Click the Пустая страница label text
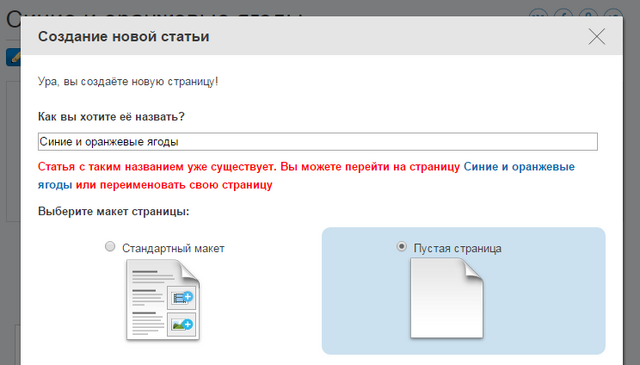This screenshot has height=365, width=640. point(457,248)
